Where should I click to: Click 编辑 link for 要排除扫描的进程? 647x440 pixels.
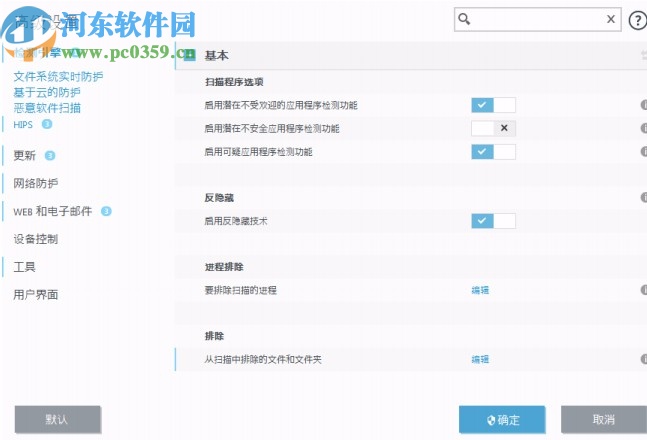(480, 290)
